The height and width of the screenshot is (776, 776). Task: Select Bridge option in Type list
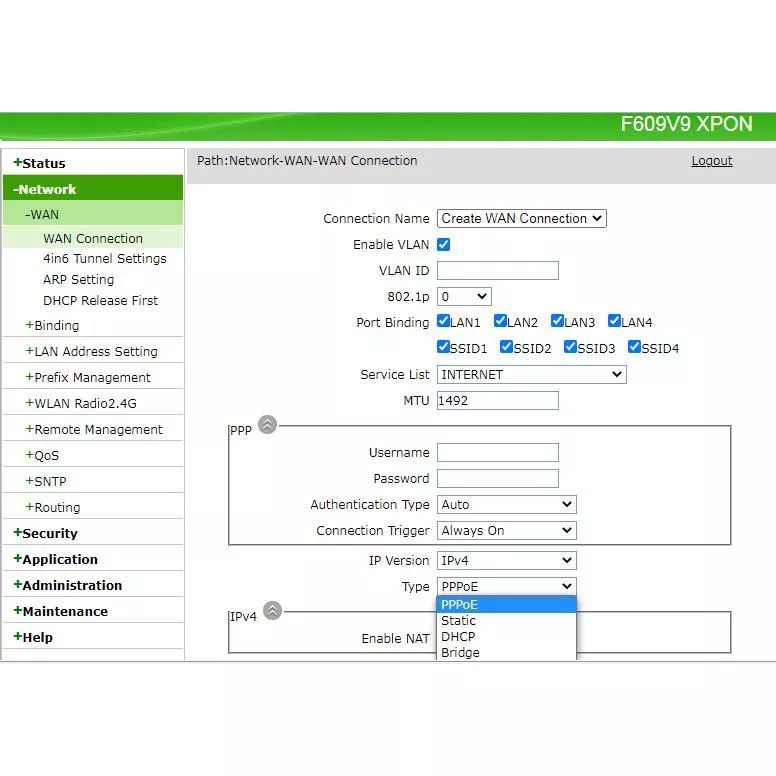507,652
